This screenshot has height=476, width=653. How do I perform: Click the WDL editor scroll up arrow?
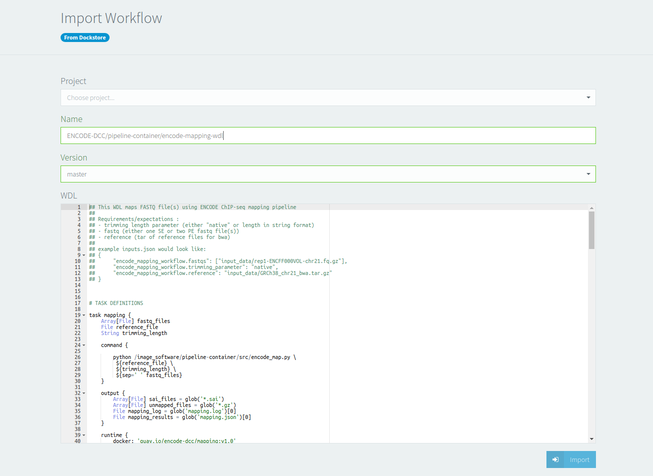tap(591, 207)
